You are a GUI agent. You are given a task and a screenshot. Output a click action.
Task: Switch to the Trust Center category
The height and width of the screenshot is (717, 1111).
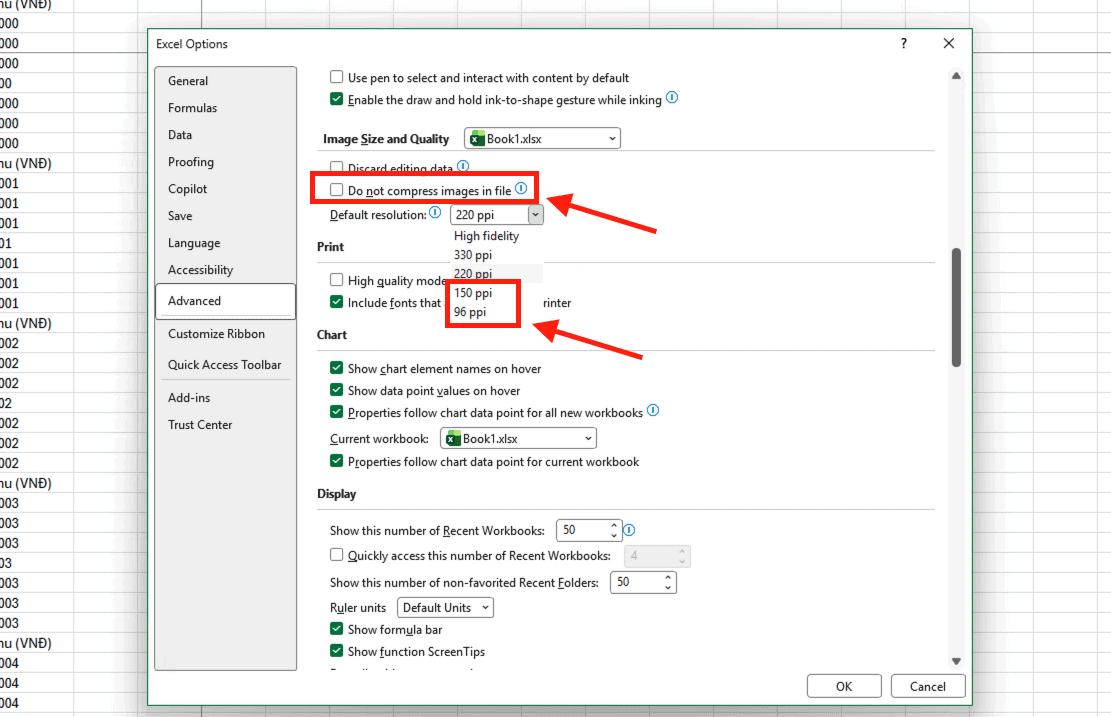200,425
